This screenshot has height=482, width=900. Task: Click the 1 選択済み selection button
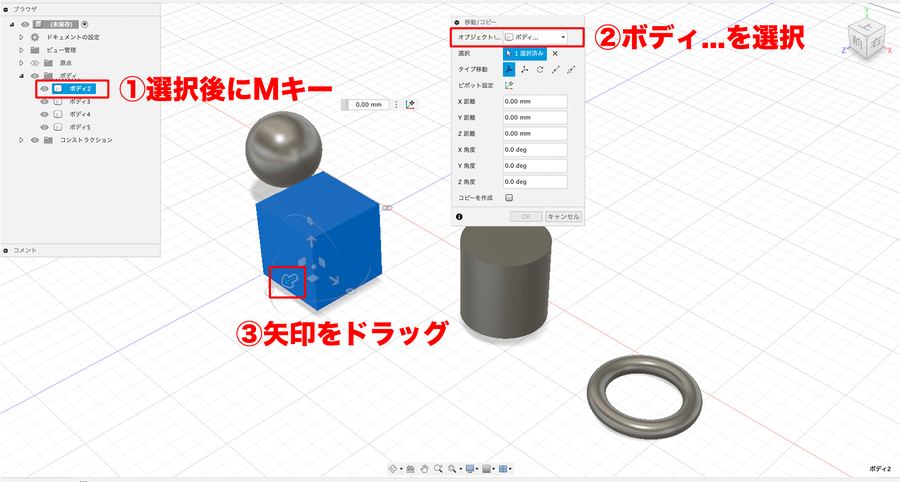525,53
